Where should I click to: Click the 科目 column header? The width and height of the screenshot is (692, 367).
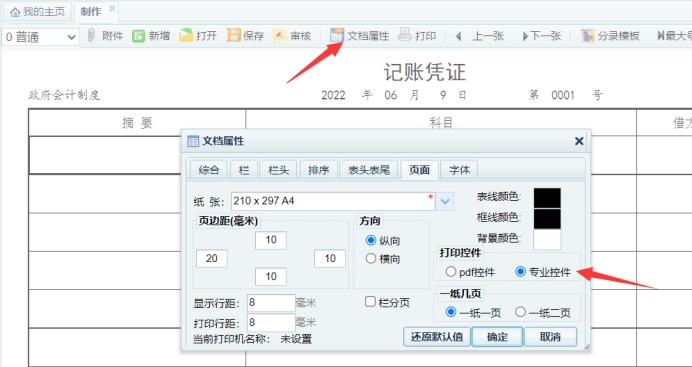(x=441, y=123)
